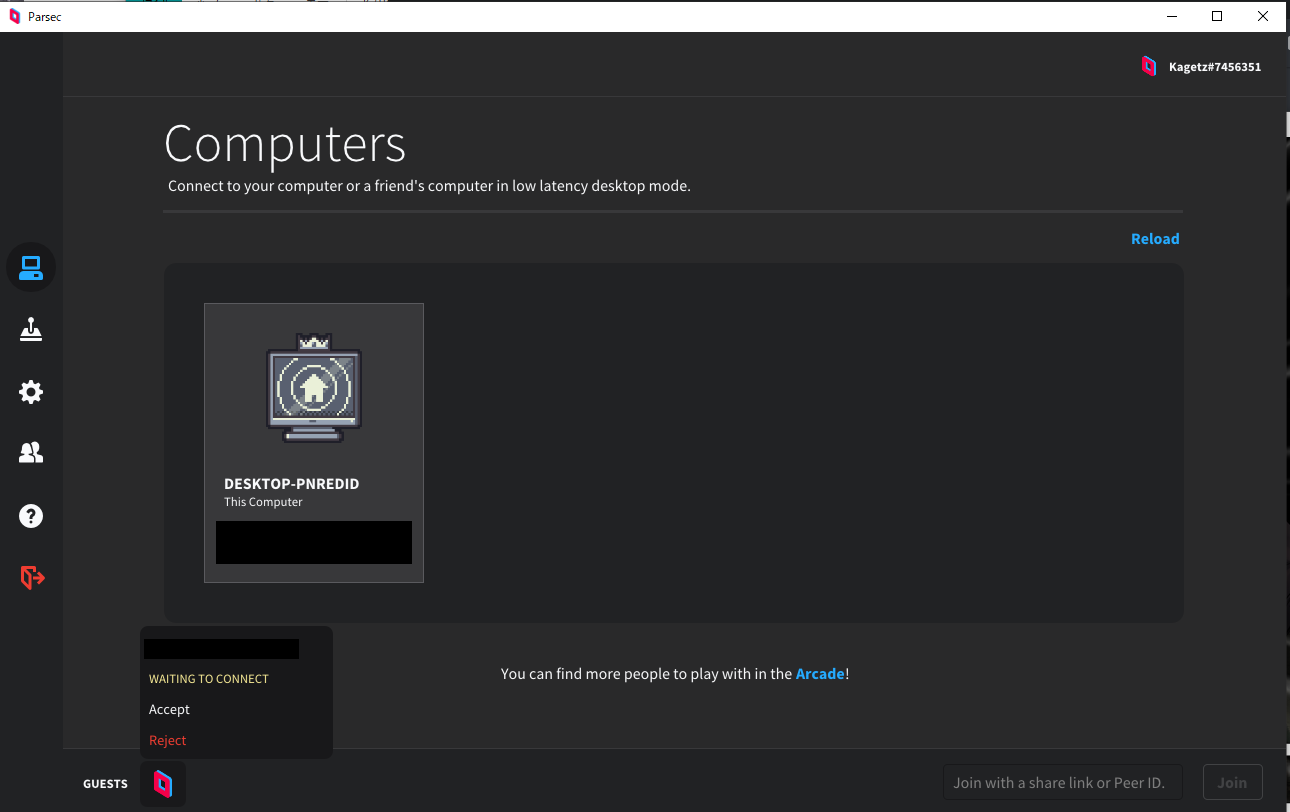
Task: Accept the waiting guest connection
Action: click(x=169, y=709)
